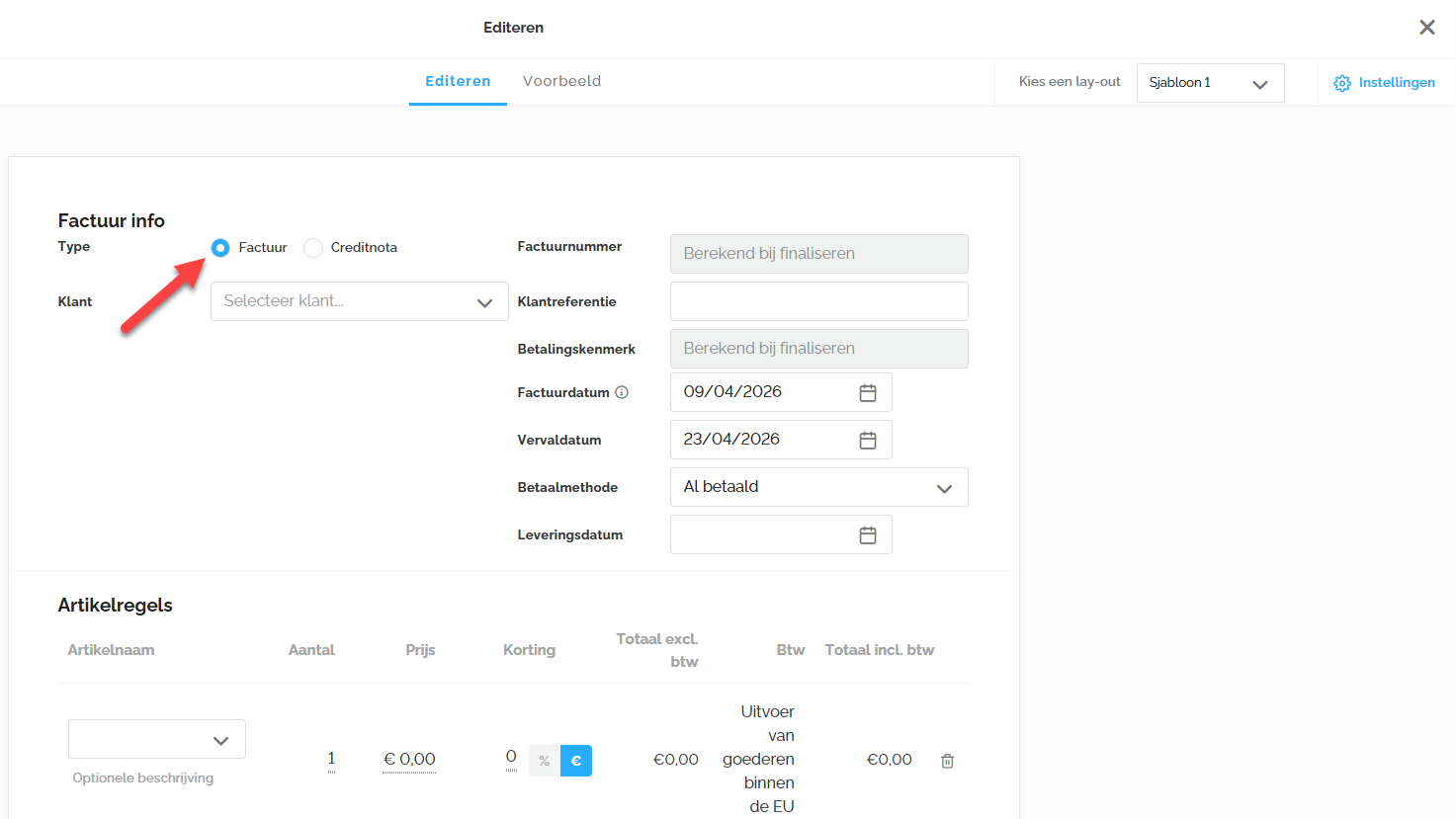The image size is (1456, 819).
Task: Open the Sjabloon 1 layout dropdown
Action: [1210, 83]
